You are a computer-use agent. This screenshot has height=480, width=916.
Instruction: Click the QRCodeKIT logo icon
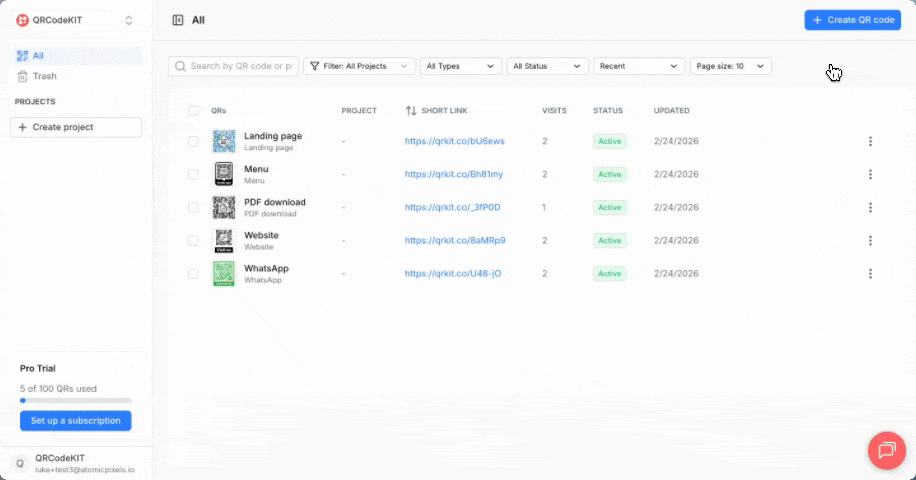[x=23, y=20]
